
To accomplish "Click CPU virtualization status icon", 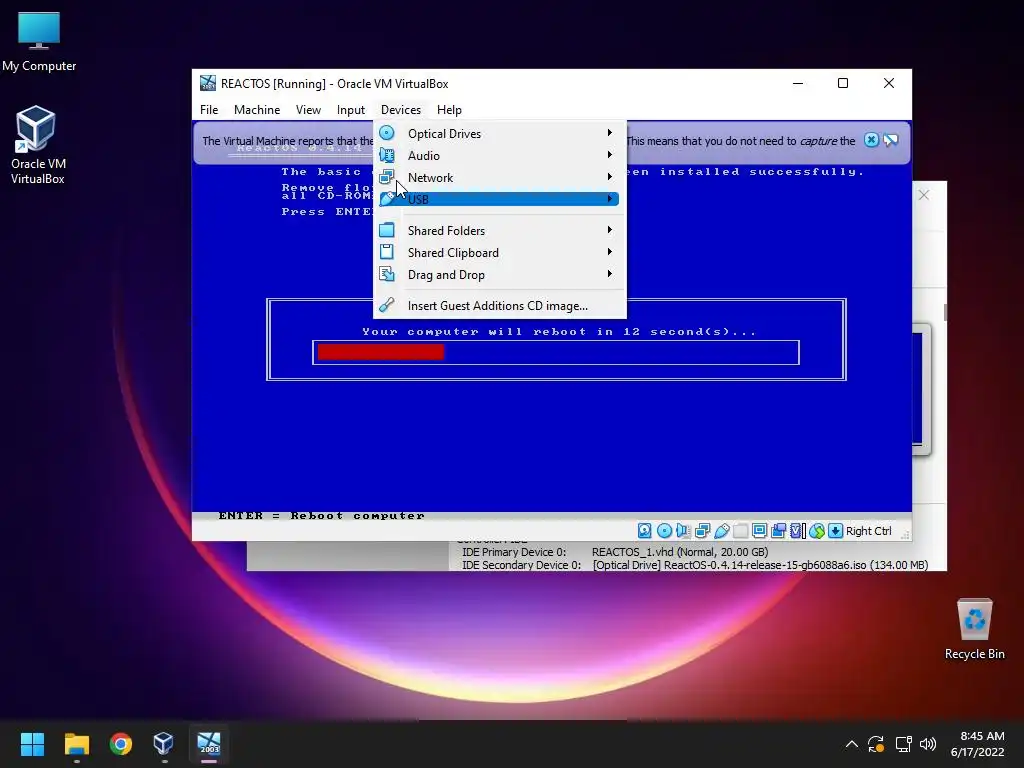I will pyautogui.click(x=797, y=531).
